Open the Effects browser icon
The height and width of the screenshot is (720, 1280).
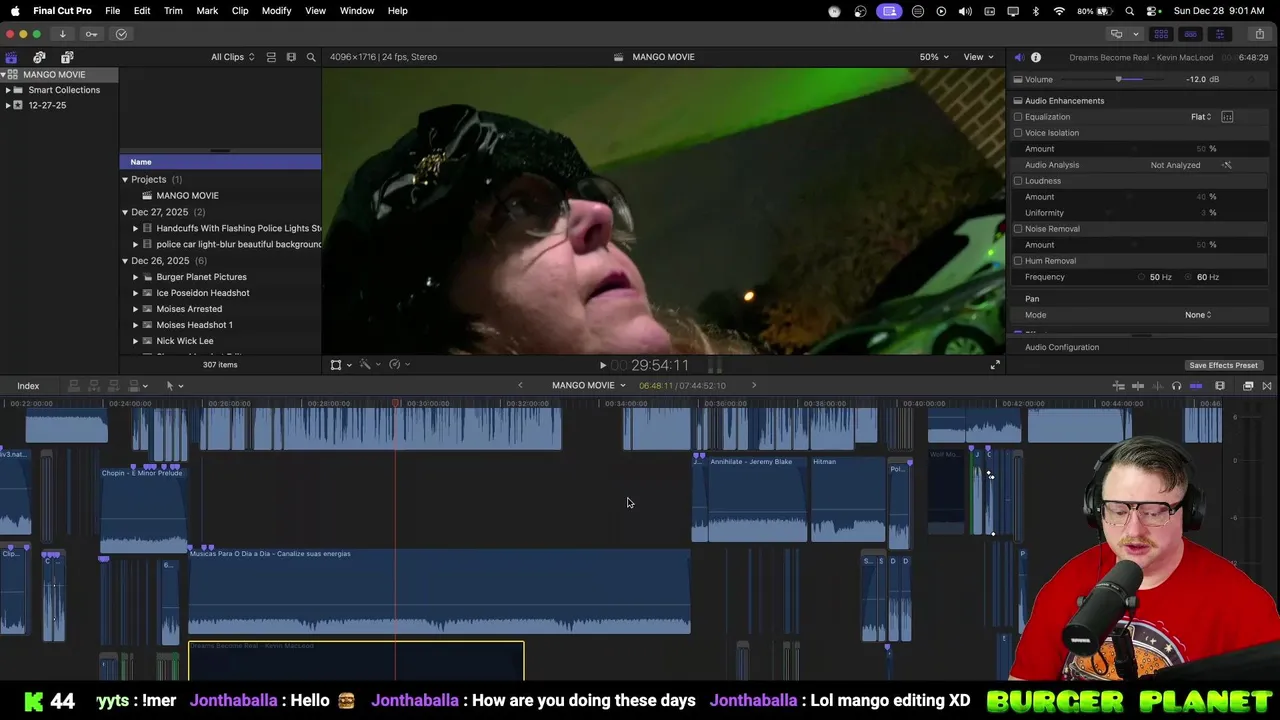click(1248, 386)
